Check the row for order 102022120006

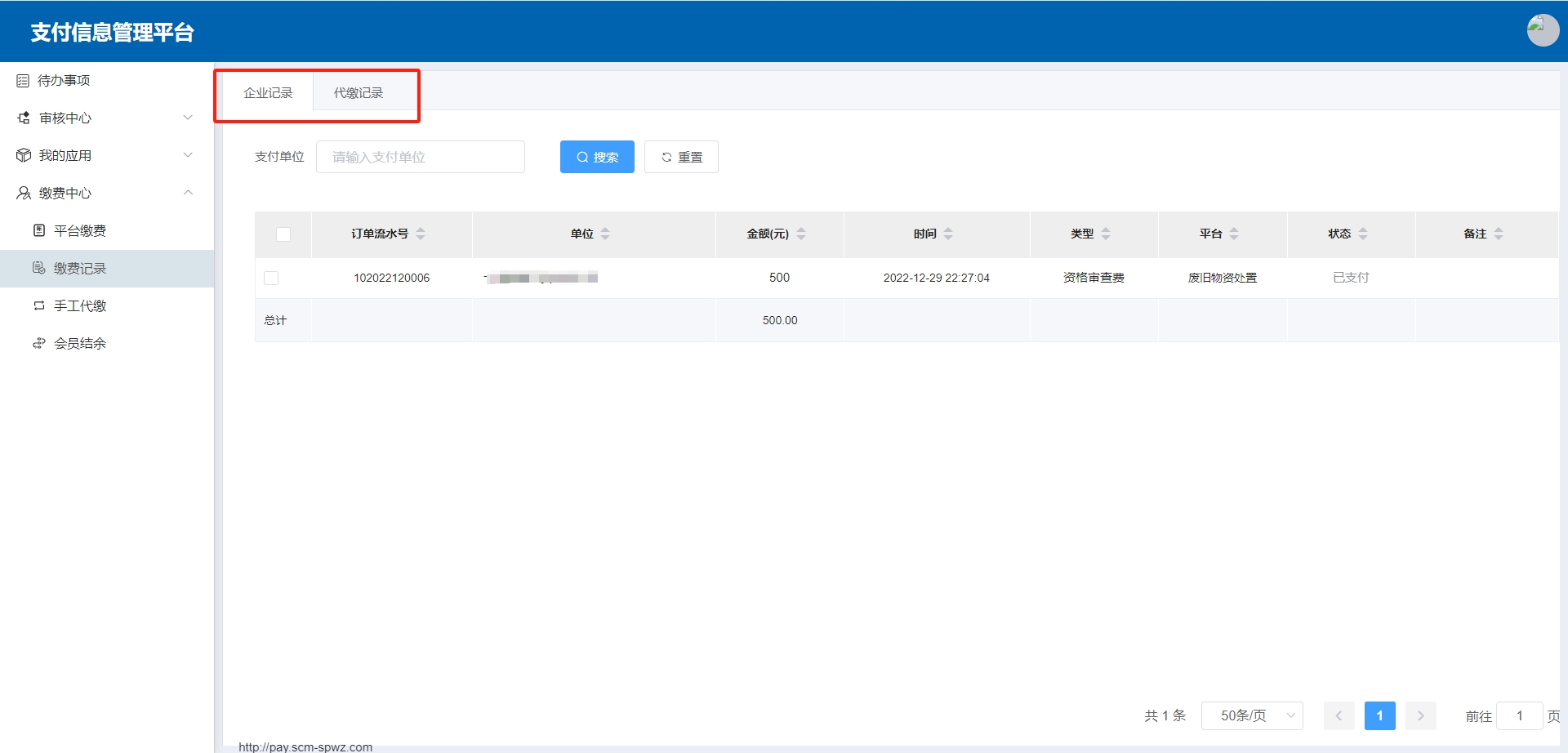point(271,278)
